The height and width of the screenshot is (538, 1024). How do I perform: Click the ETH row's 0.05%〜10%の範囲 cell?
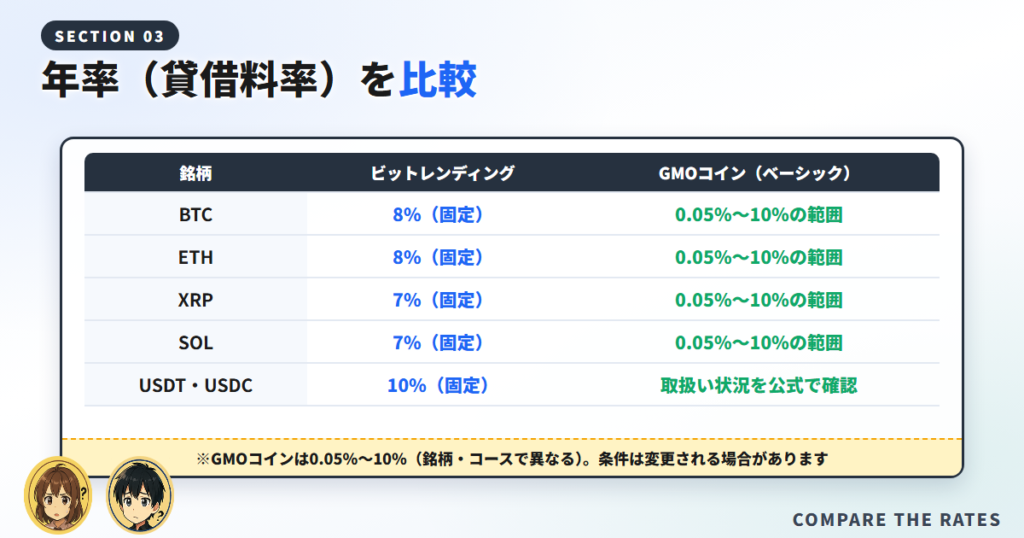point(758,257)
